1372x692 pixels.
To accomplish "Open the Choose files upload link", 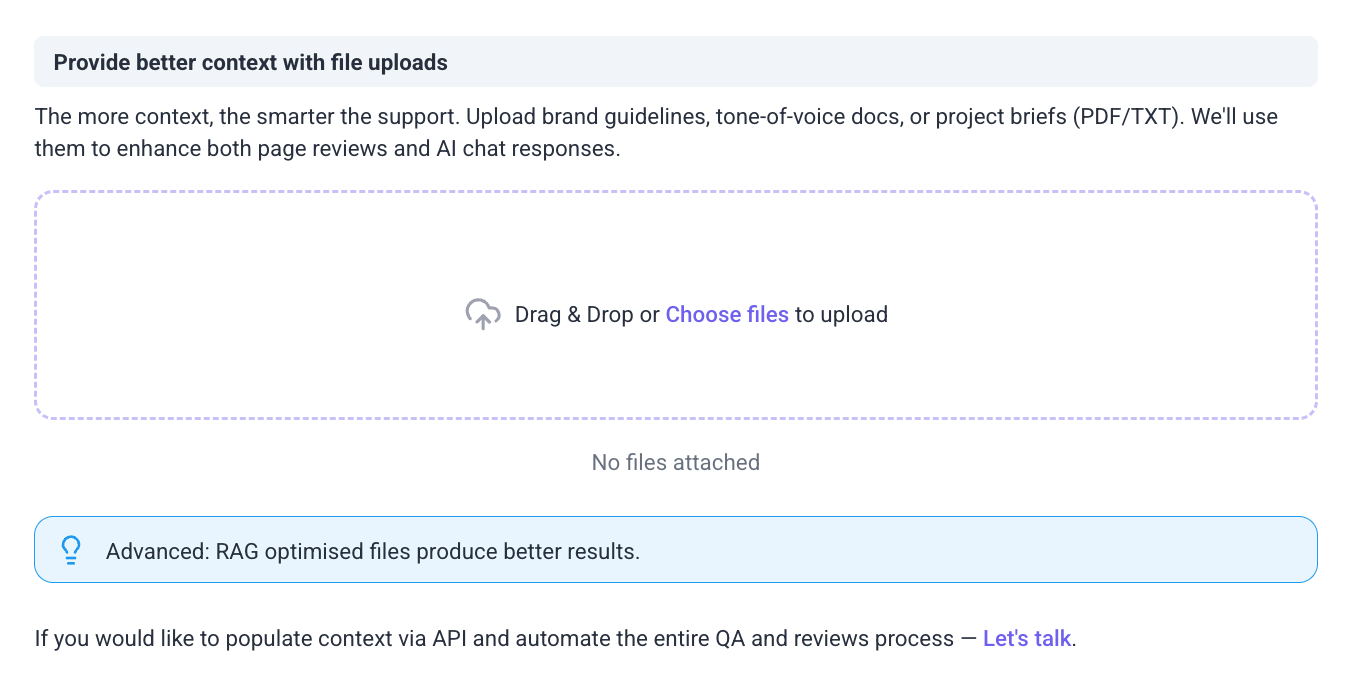I will click(x=727, y=314).
